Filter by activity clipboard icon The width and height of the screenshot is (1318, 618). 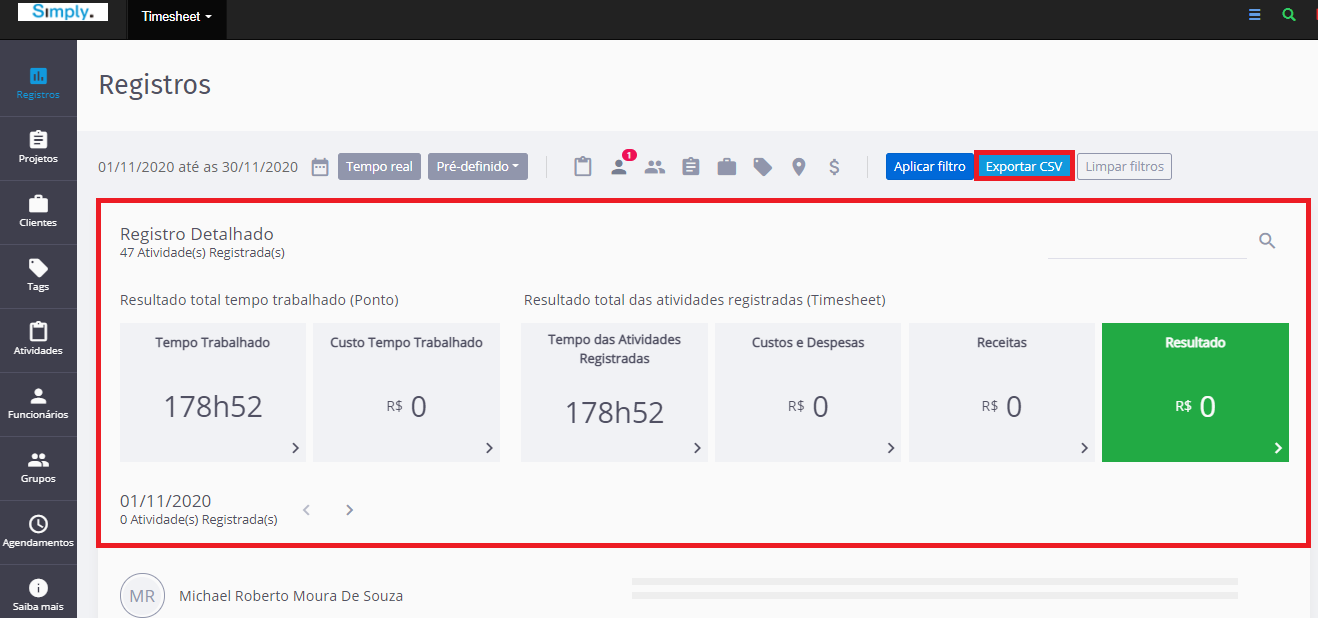pos(583,167)
